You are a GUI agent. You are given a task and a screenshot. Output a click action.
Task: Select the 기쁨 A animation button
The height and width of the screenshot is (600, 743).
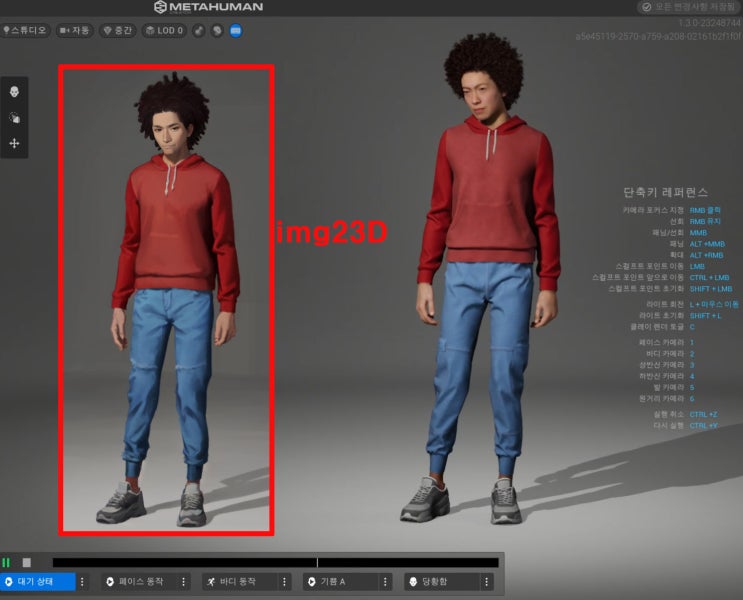(x=341, y=582)
